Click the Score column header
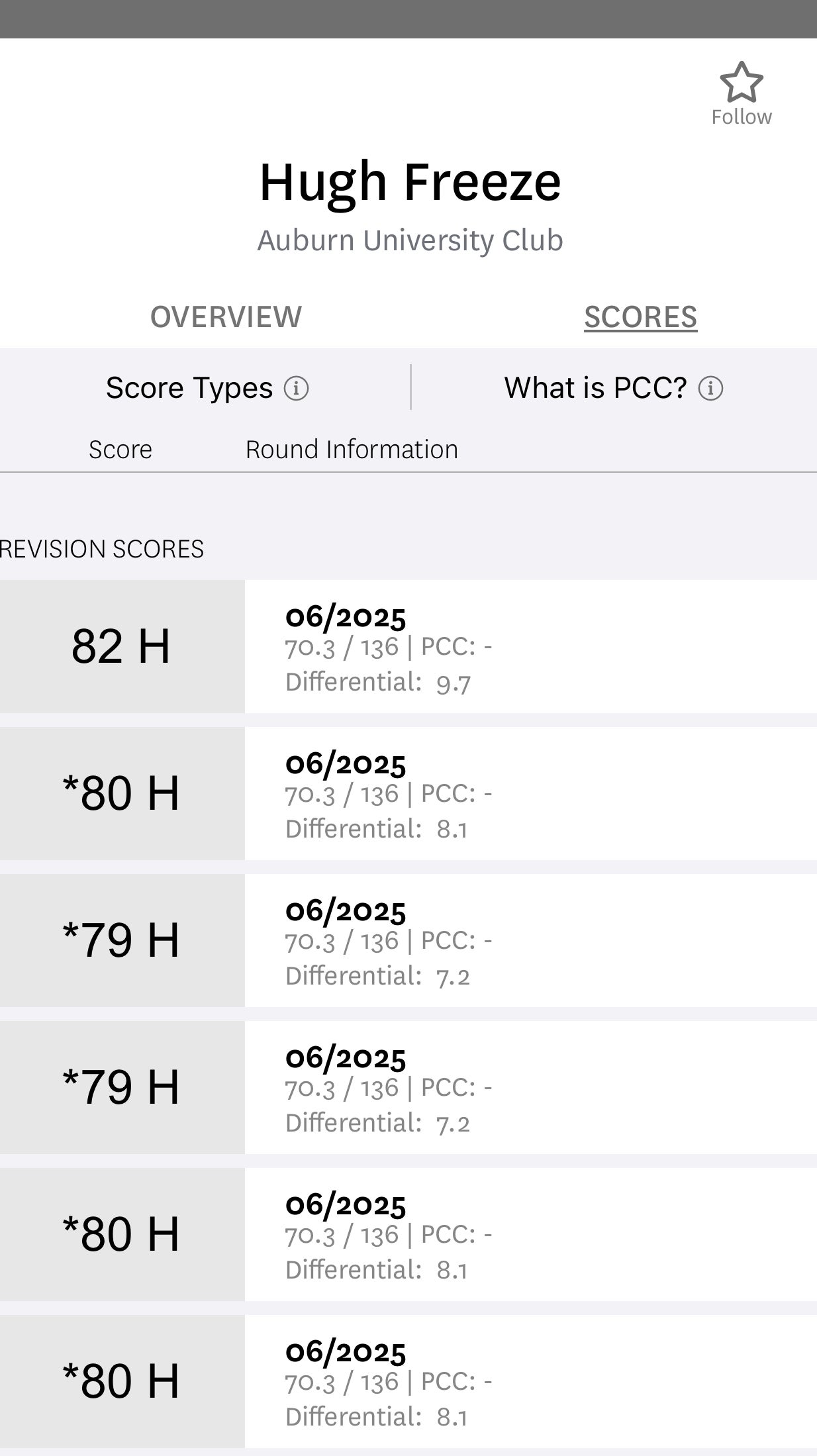Screen dimensions: 817x1456 point(120,450)
